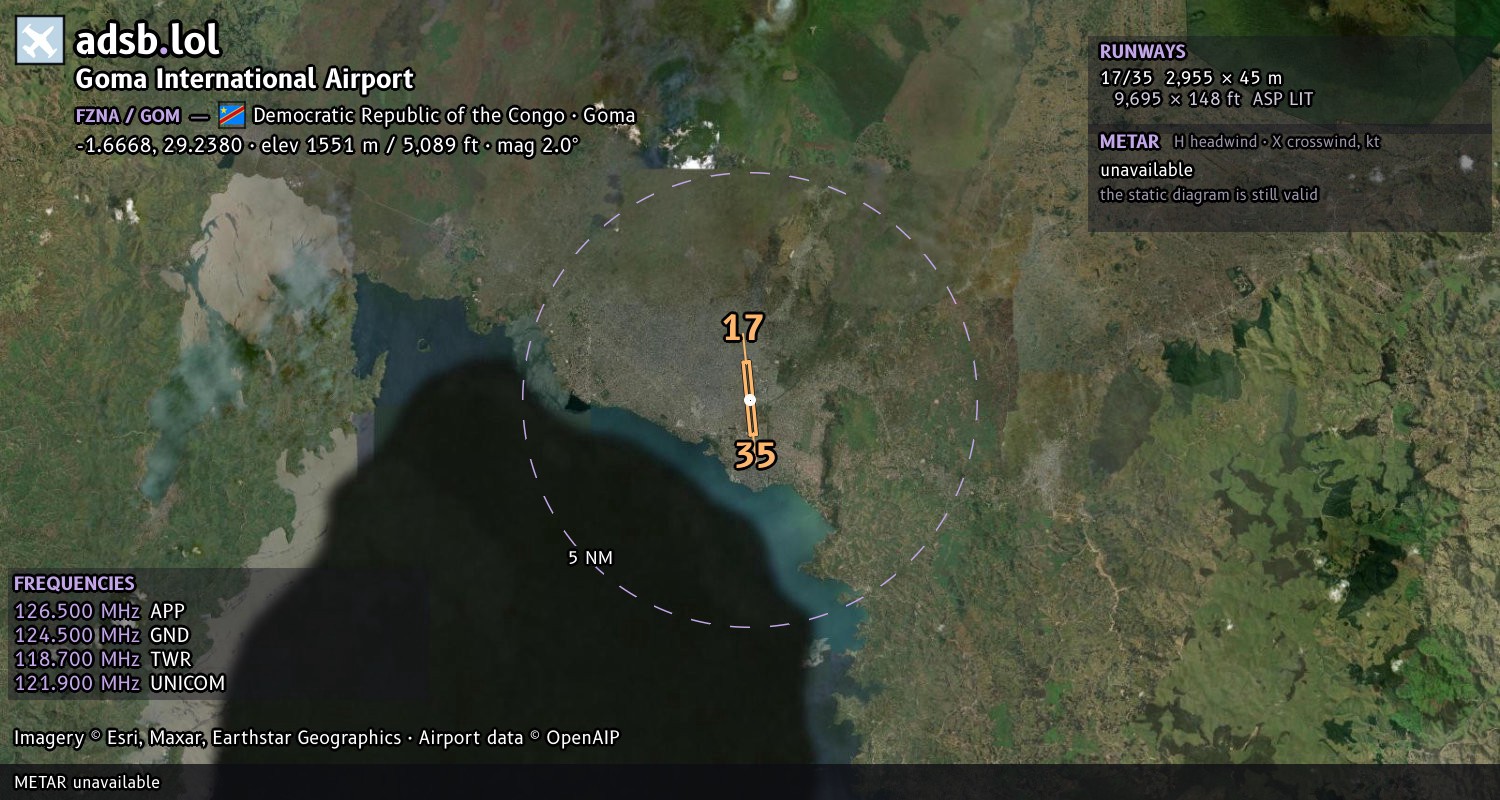Click the adsb.lol airplane logo icon
Screen dimensions: 1500x800
coord(40,41)
